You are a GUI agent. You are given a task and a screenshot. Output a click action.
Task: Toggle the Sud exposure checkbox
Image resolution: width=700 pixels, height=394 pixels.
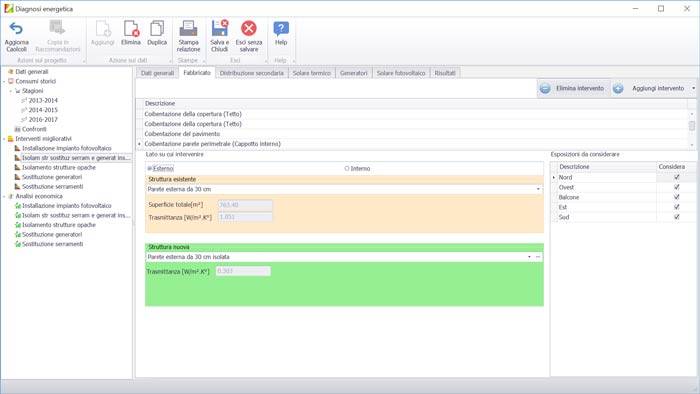coord(676,217)
